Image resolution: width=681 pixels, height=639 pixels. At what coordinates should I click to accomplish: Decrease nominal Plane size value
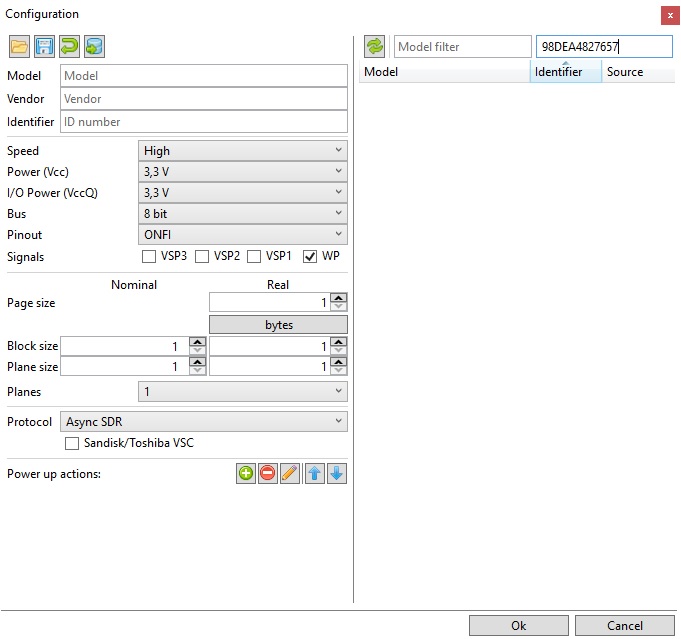click(198, 371)
